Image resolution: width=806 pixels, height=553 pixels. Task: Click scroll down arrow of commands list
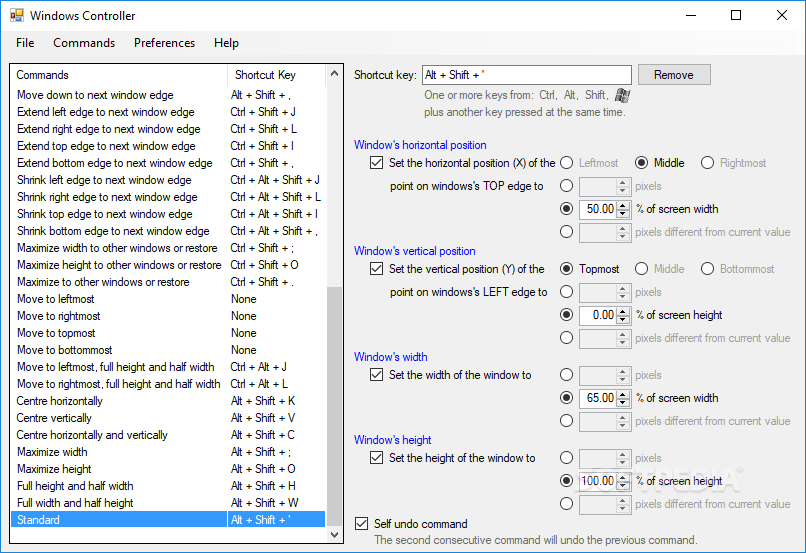click(334, 534)
